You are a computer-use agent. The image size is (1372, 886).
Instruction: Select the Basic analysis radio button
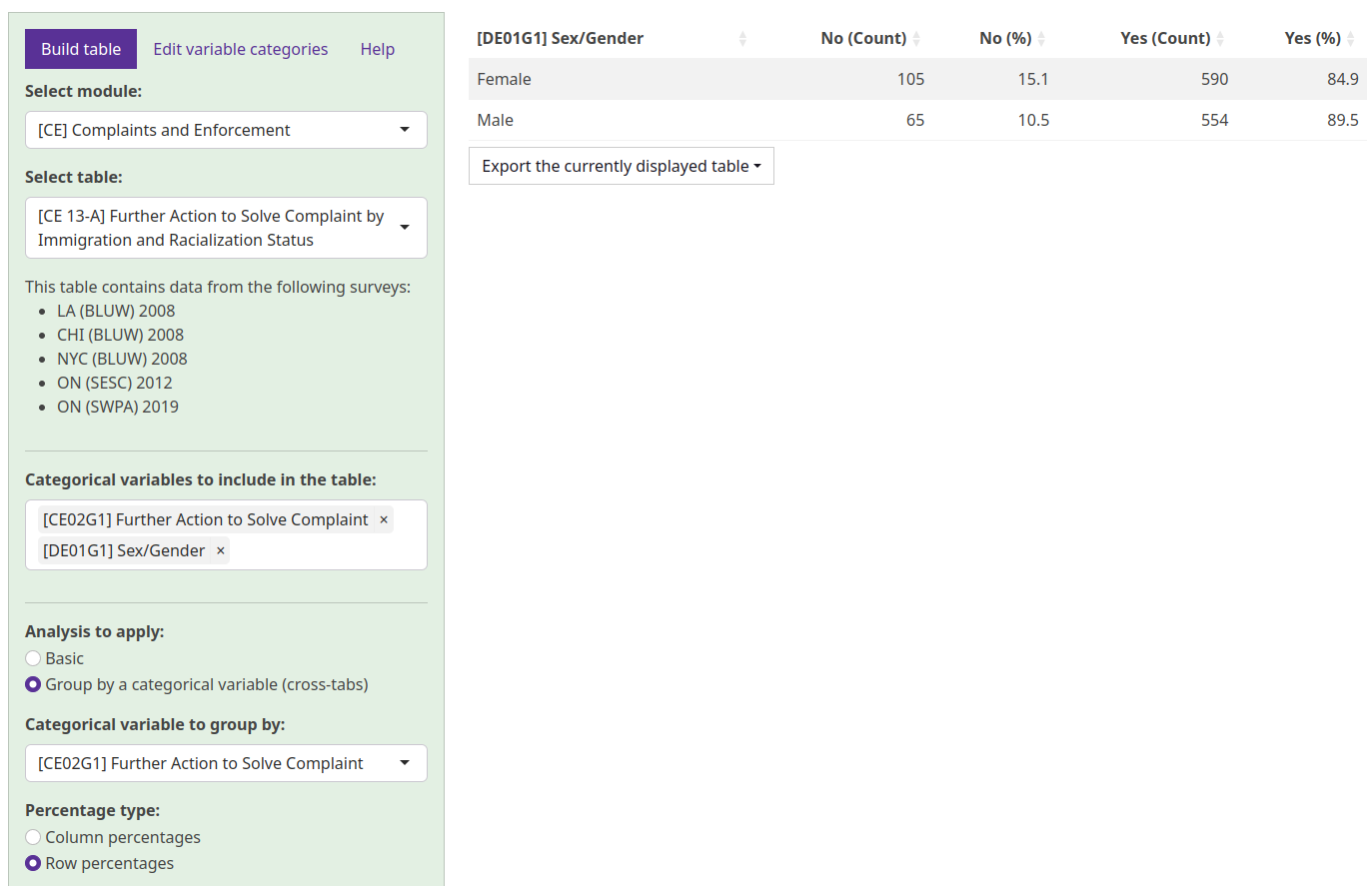coord(33,658)
